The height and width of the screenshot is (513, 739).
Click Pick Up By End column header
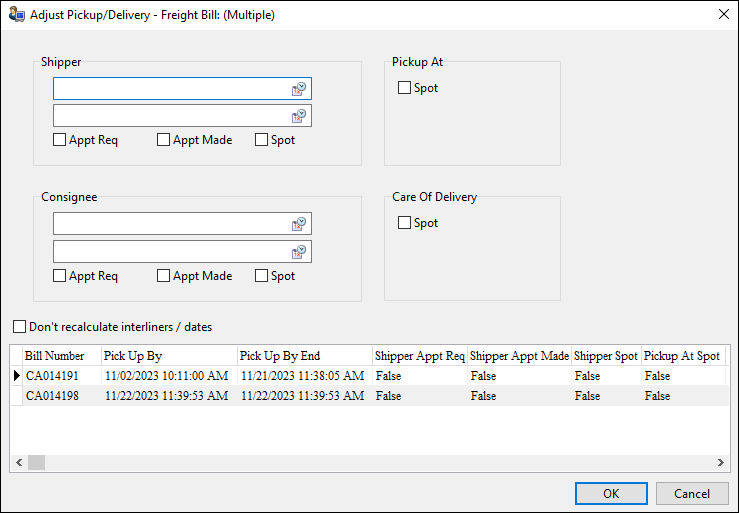click(303, 356)
